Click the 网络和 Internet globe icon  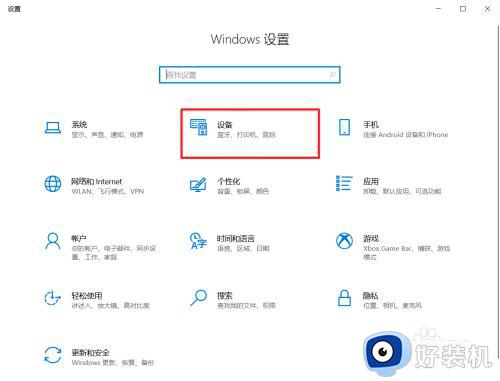(x=53, y=184)
